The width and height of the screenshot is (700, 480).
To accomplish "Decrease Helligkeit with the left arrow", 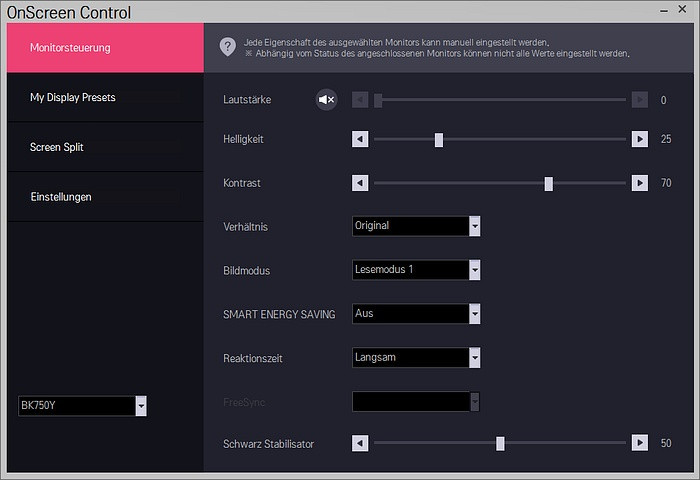I will pos(360,139).
